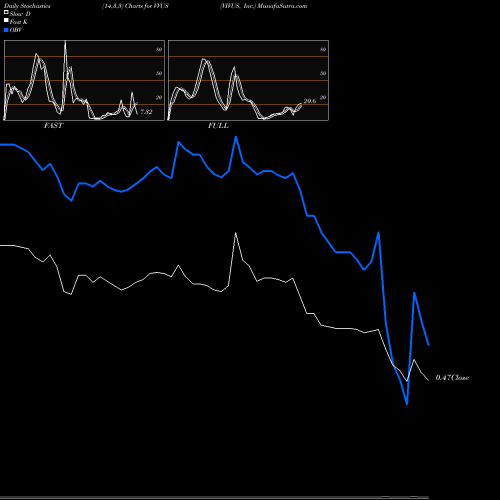
Task: Click the 'Fast K' legend label
Action: pyautogui.click(x=19, y=22)
